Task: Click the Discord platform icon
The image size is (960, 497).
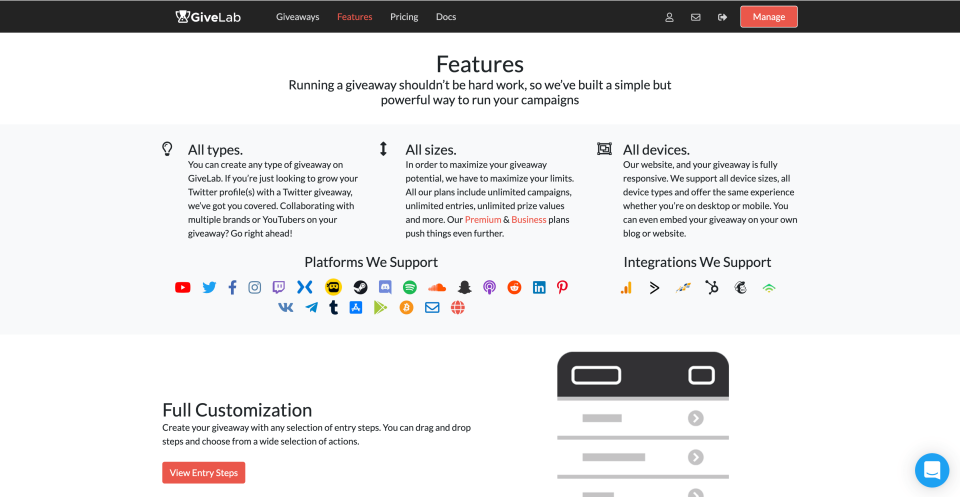Action: (x=385, y=287)
